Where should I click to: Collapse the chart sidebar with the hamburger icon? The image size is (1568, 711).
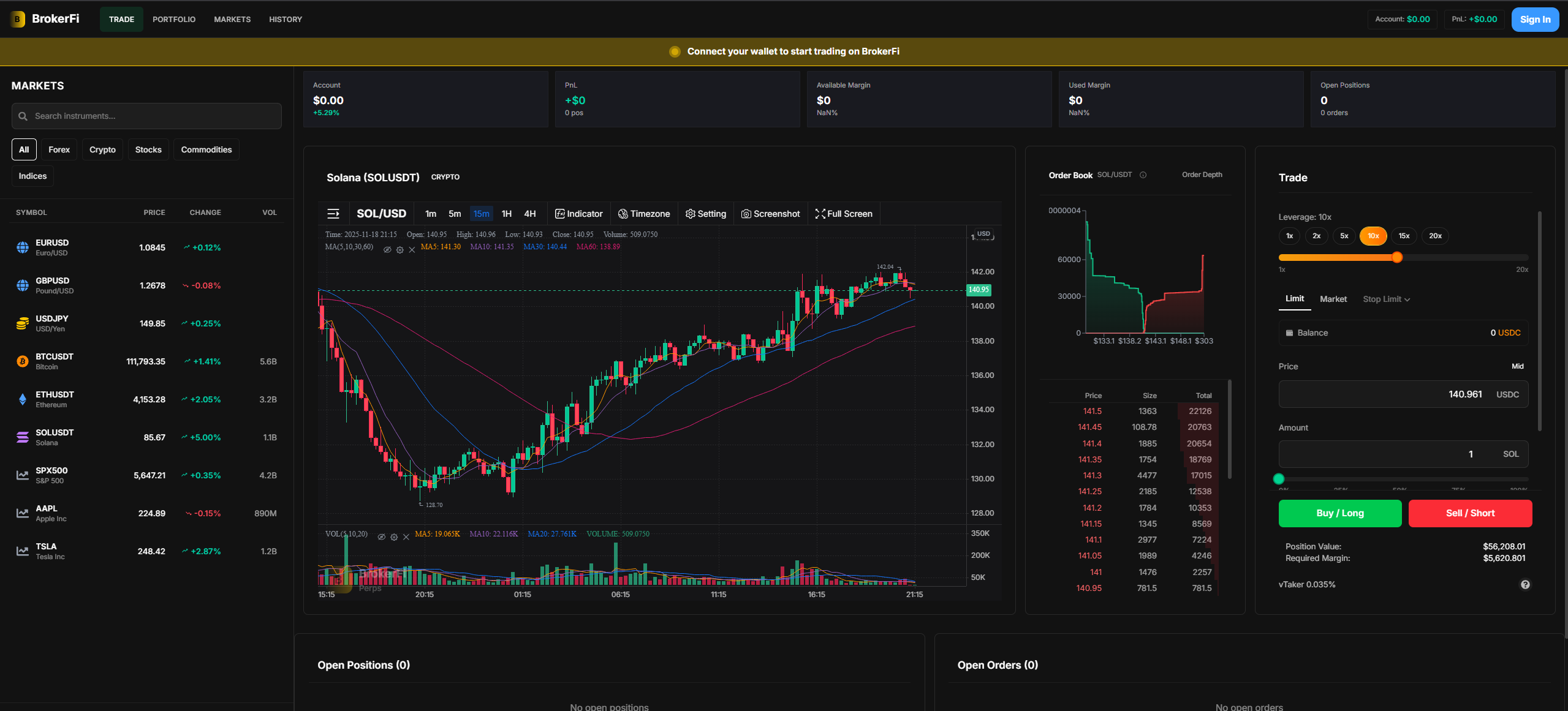334,213
